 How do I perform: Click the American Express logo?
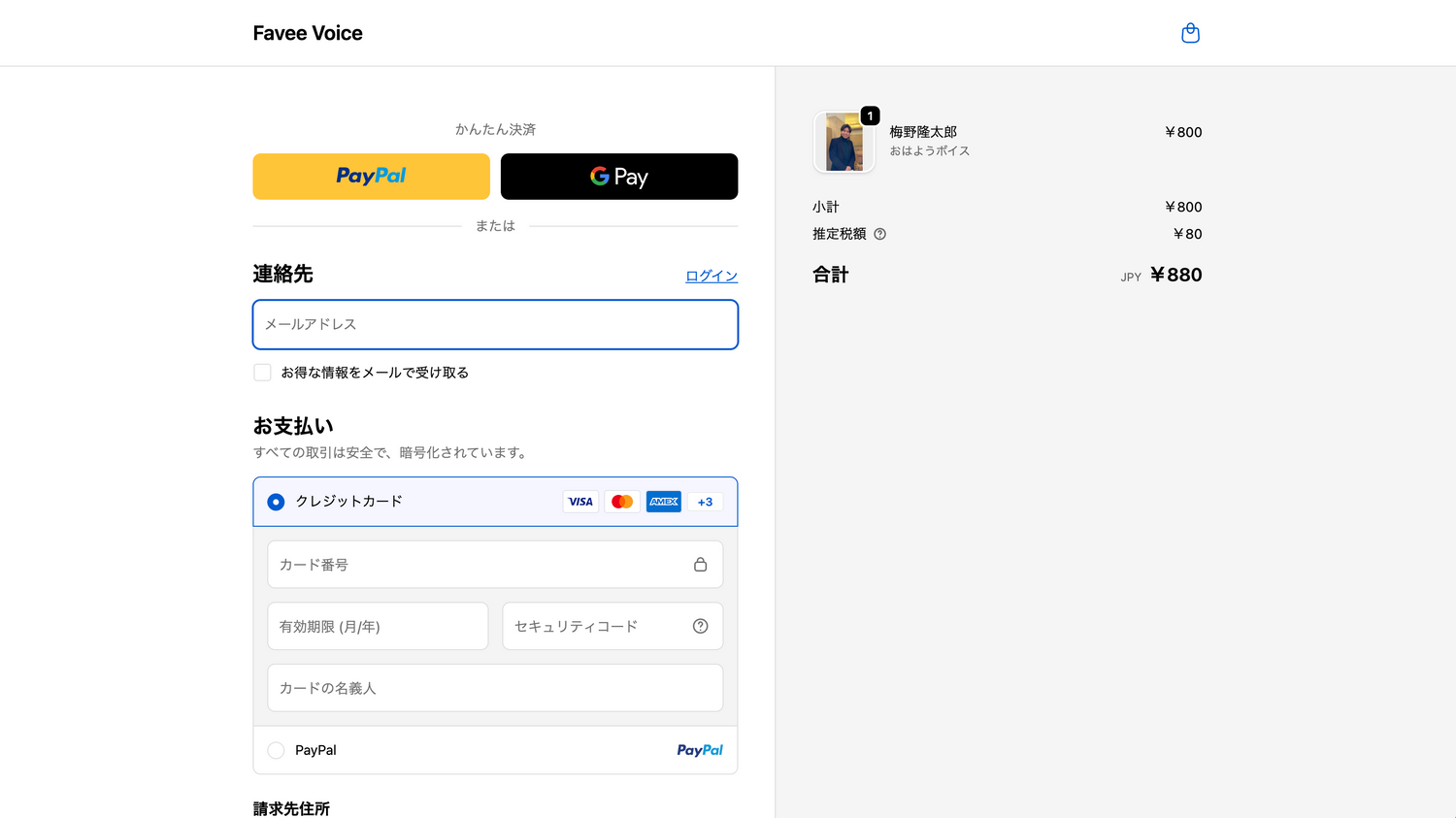[664, 502]
